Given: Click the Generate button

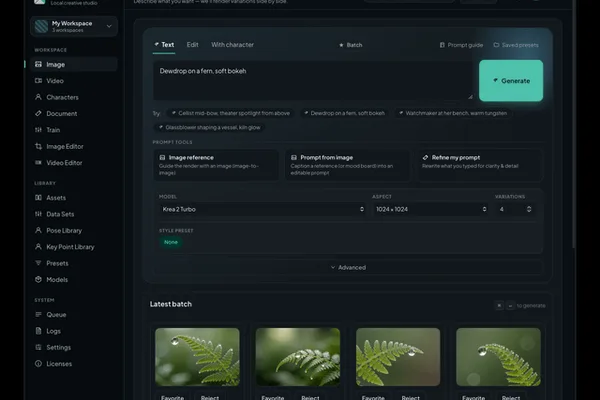Looking at the screenshot, I should [x=511, y=81].
